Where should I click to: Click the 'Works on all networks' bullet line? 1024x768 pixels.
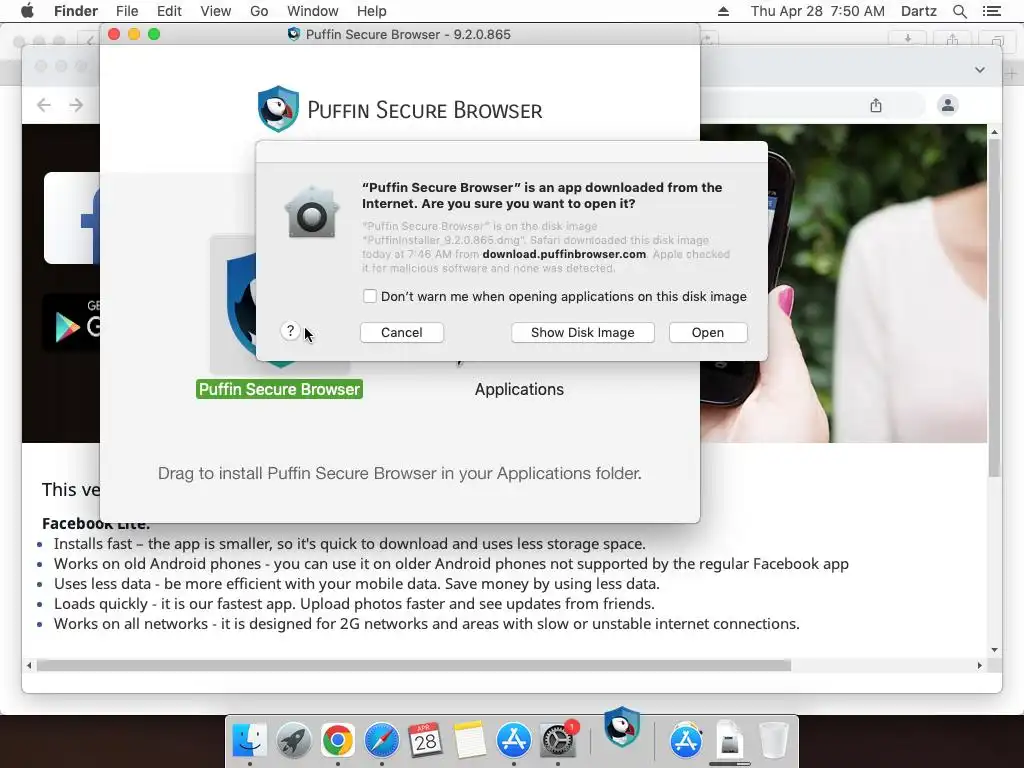click(x=426, y=624)
